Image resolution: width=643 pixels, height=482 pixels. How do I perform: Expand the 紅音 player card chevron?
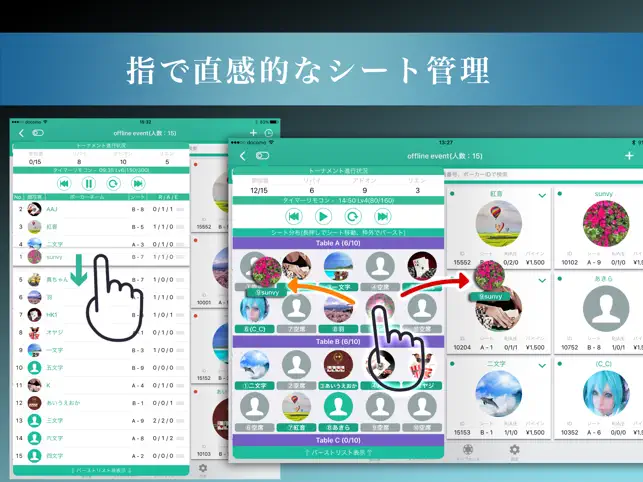coord(542,196)
